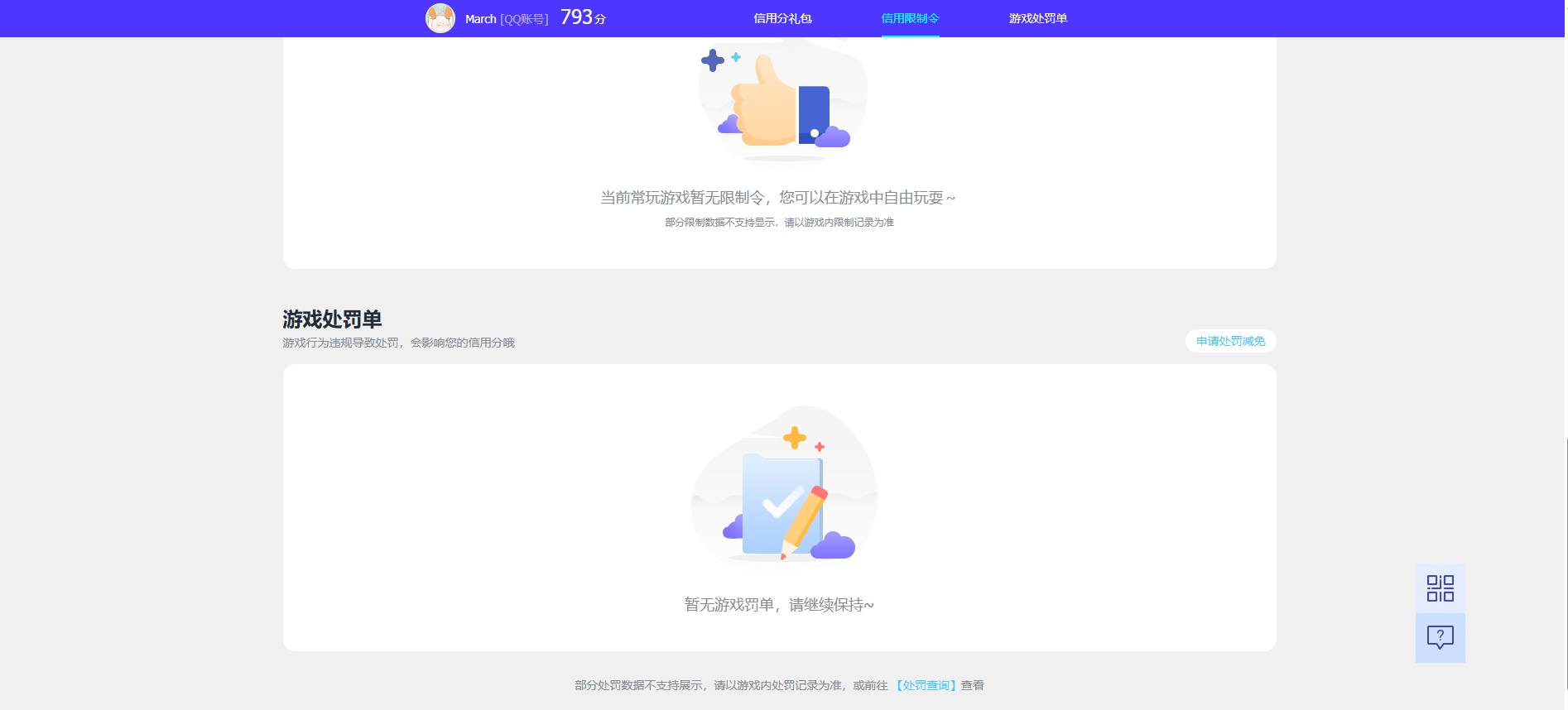Click the page vertical scrollbar
Image resolution: width=1568 pixels, height=710 pixels.
1566,563
